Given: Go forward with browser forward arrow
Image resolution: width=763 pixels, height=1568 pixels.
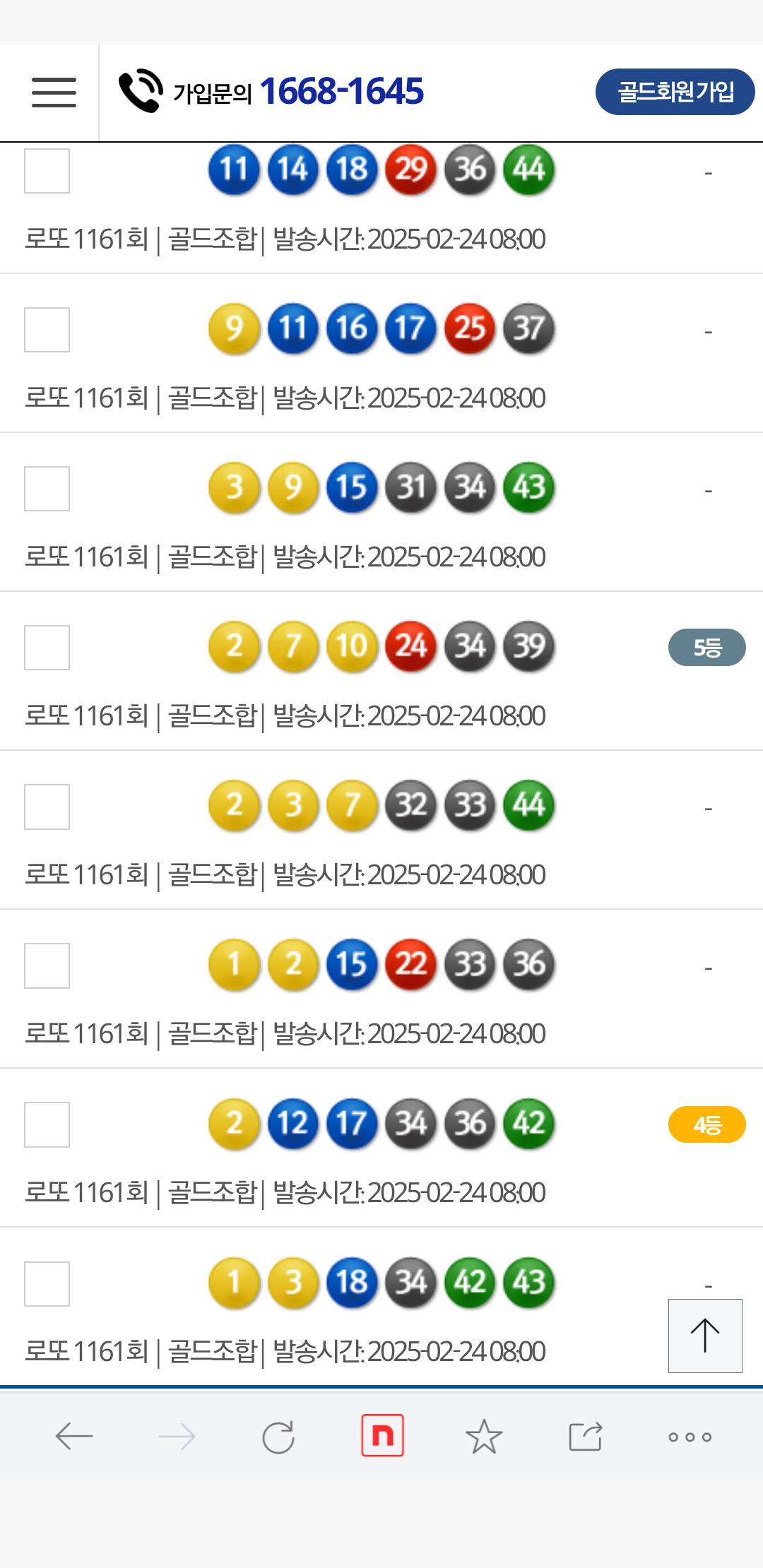Looking at the screenshot, I should tap(177, 1436).
